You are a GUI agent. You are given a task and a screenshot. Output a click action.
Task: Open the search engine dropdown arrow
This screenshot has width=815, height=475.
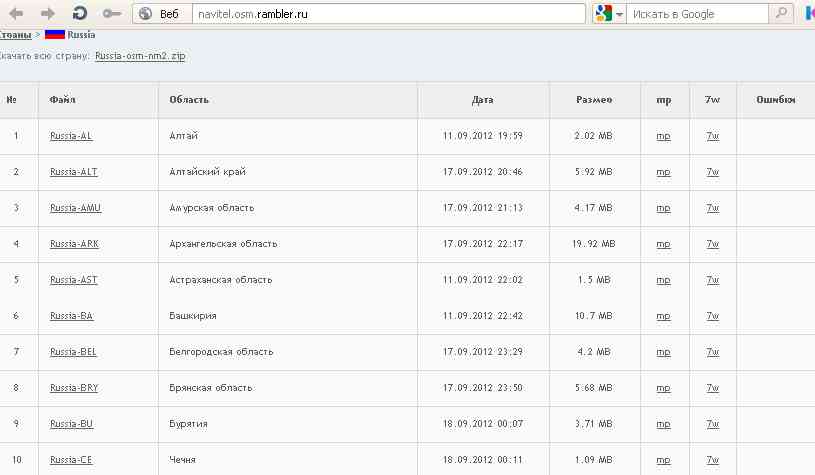pos(619,15)
